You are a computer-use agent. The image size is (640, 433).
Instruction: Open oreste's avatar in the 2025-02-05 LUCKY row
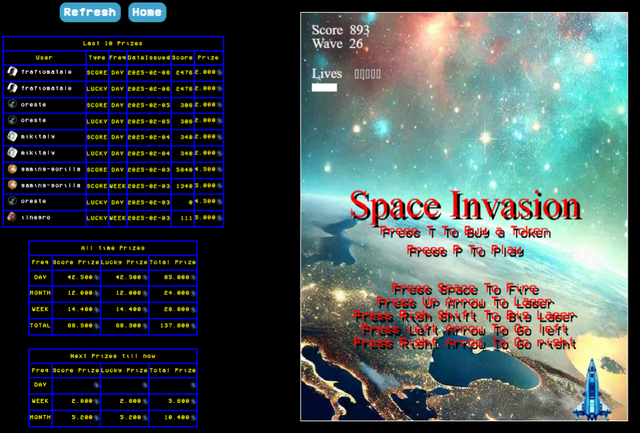point(12,120)
